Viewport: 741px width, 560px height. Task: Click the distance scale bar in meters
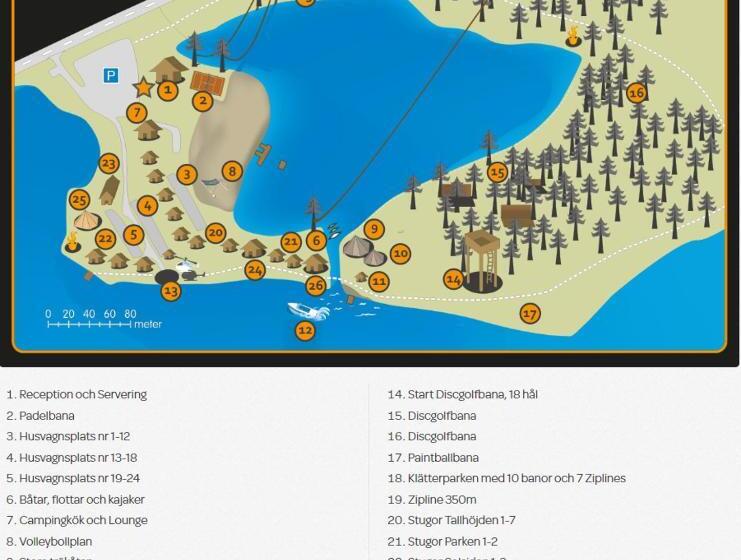coord(92,324)
